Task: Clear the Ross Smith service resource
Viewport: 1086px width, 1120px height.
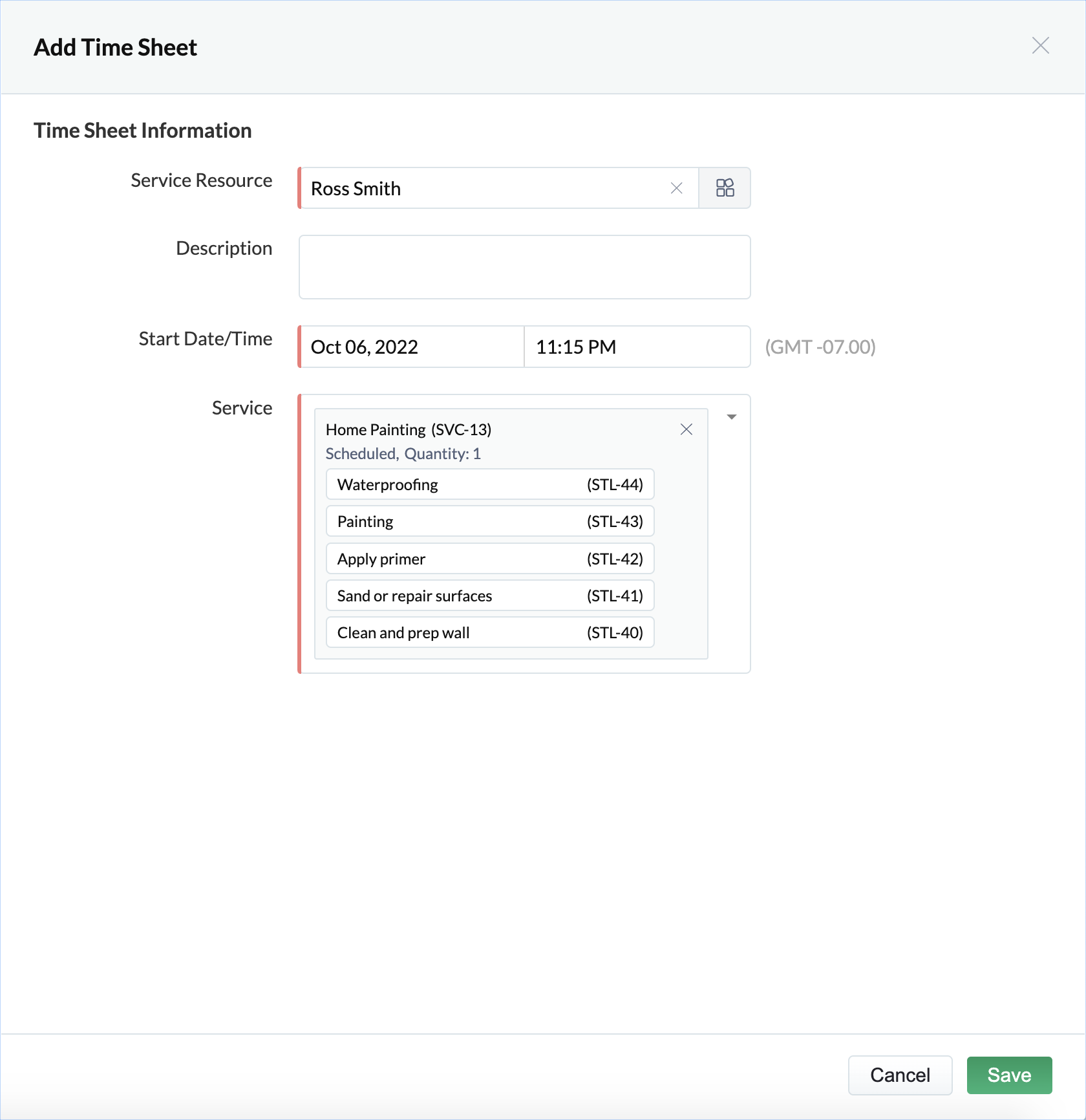Action: point(676,188)
